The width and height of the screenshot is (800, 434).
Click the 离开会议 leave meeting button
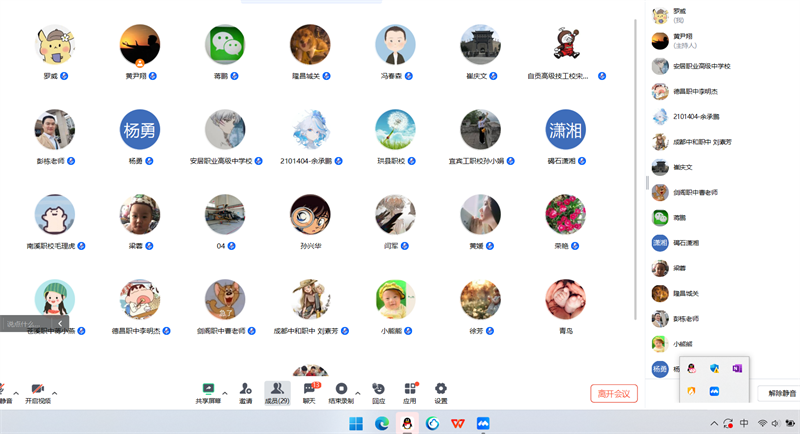[613, 393]
